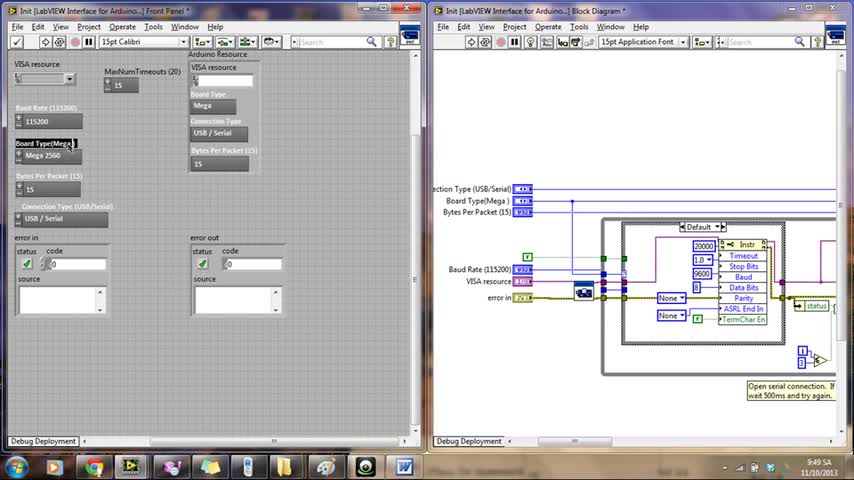Click Abort Execution in Block Diagram toolbar
The height and width of the screenshot is (480, 854).
500,42
